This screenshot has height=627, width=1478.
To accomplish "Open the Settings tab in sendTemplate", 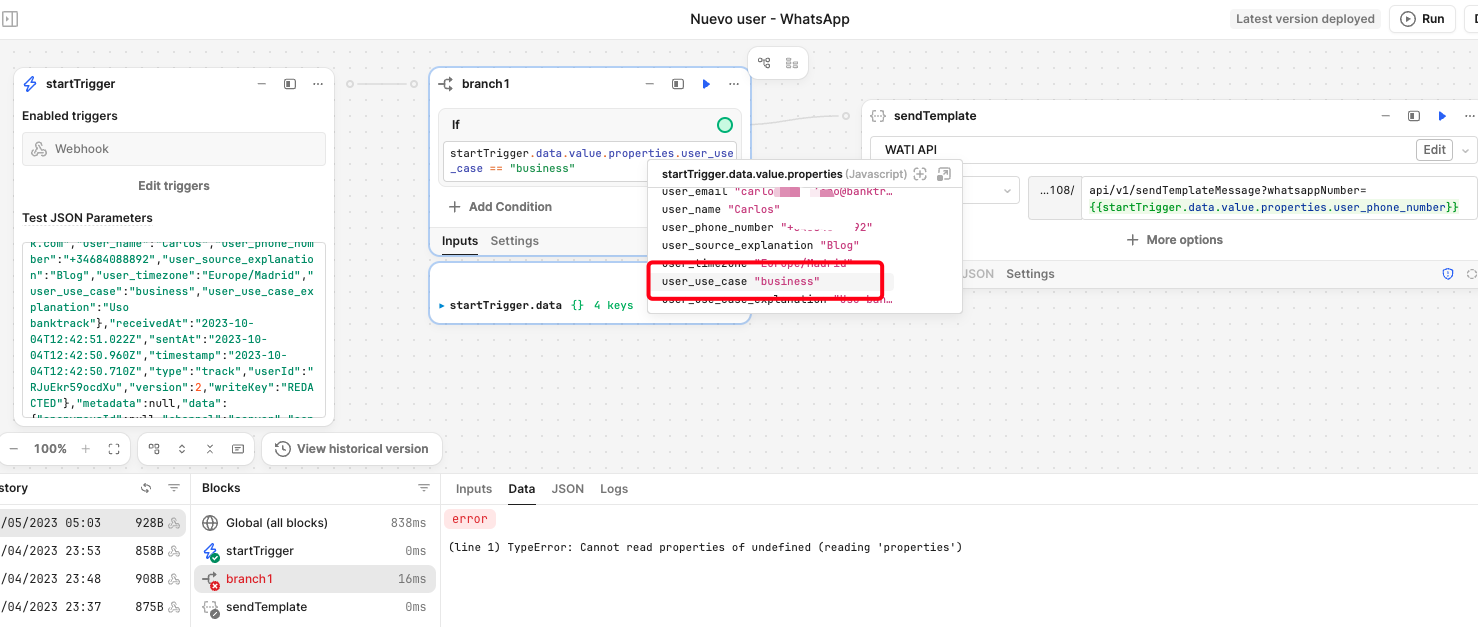I will pos(1030,274).
